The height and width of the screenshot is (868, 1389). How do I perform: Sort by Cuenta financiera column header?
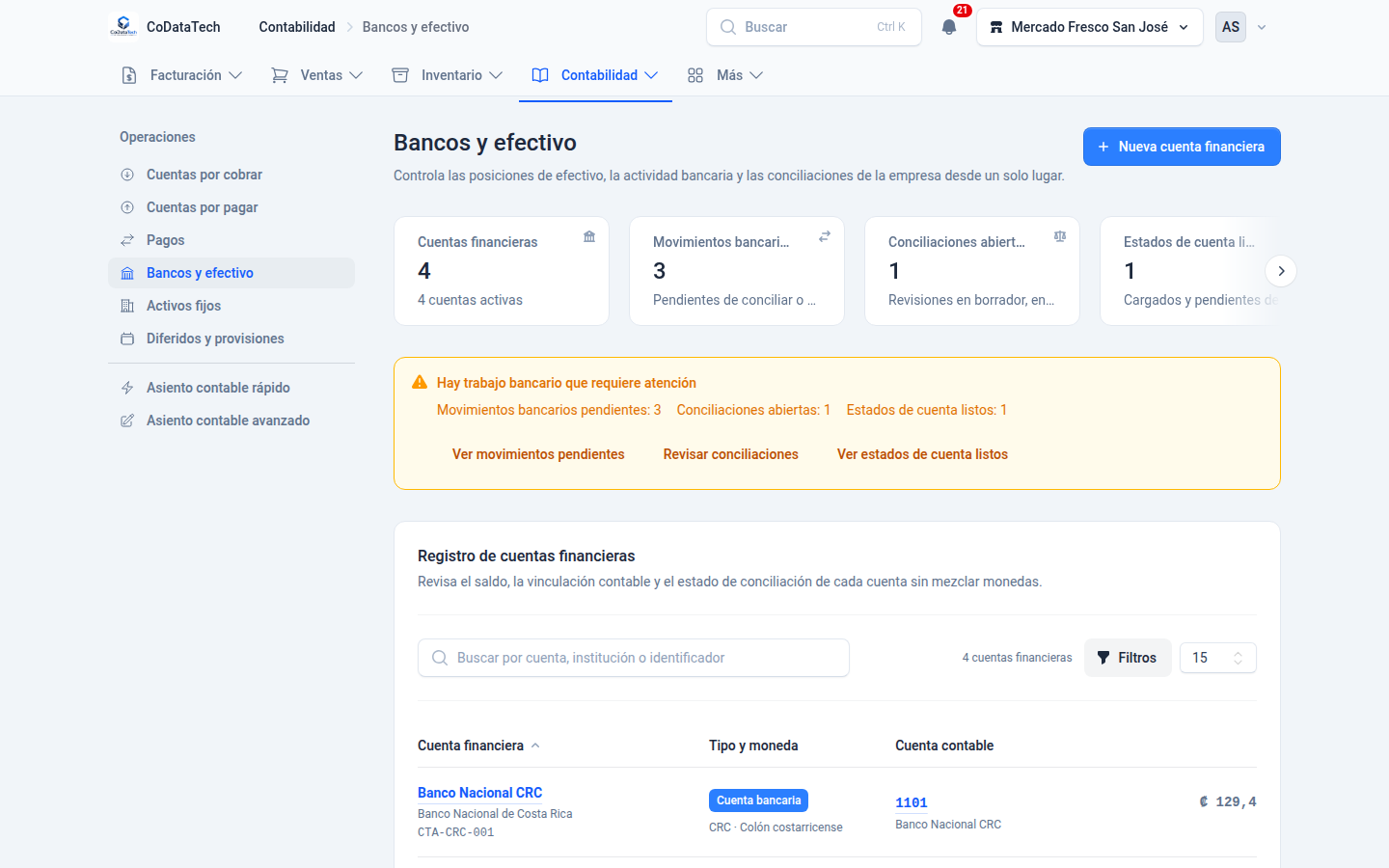coord(478,746)
